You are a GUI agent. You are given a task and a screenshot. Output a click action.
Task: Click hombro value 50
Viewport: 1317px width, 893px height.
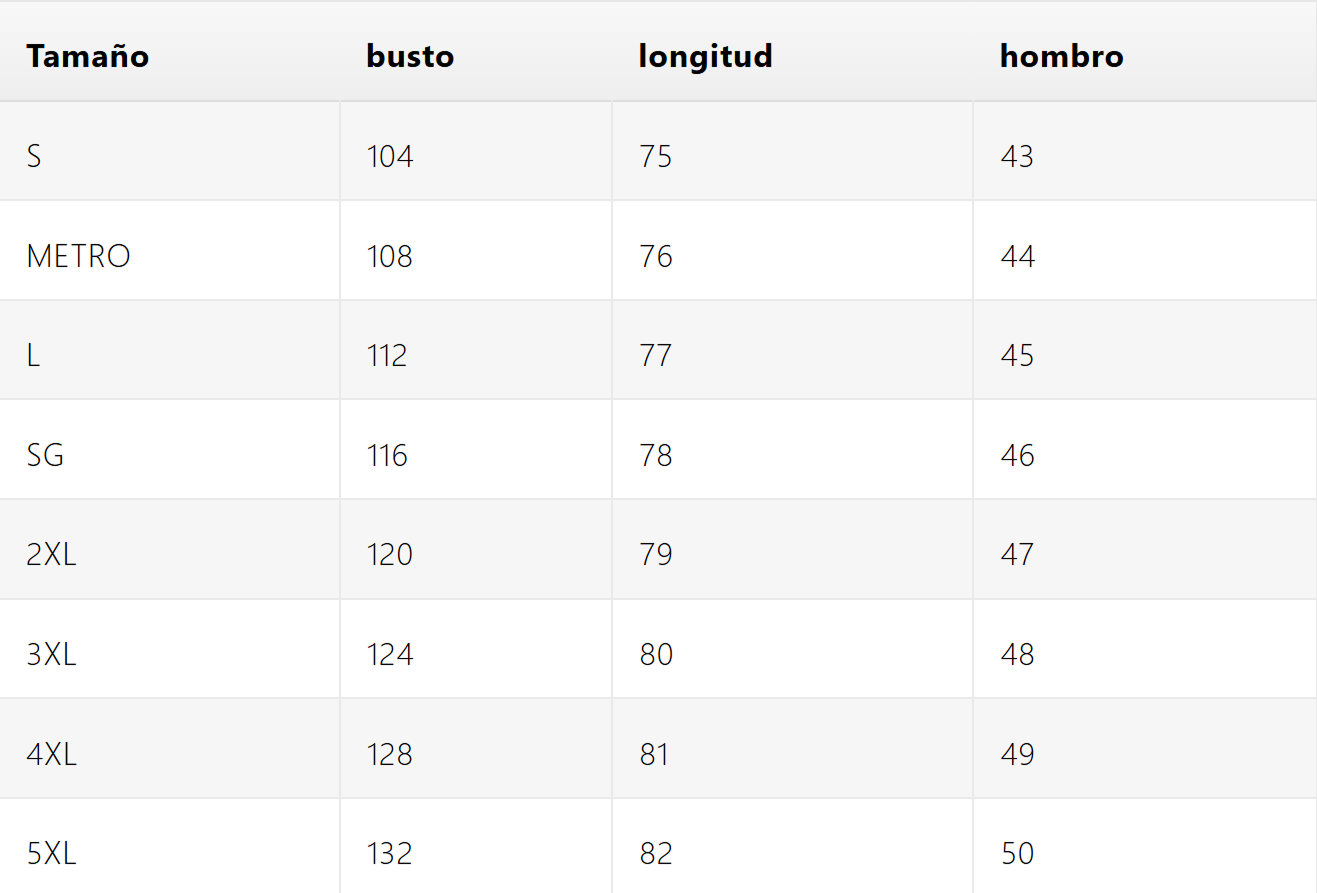pos(1017,854)
